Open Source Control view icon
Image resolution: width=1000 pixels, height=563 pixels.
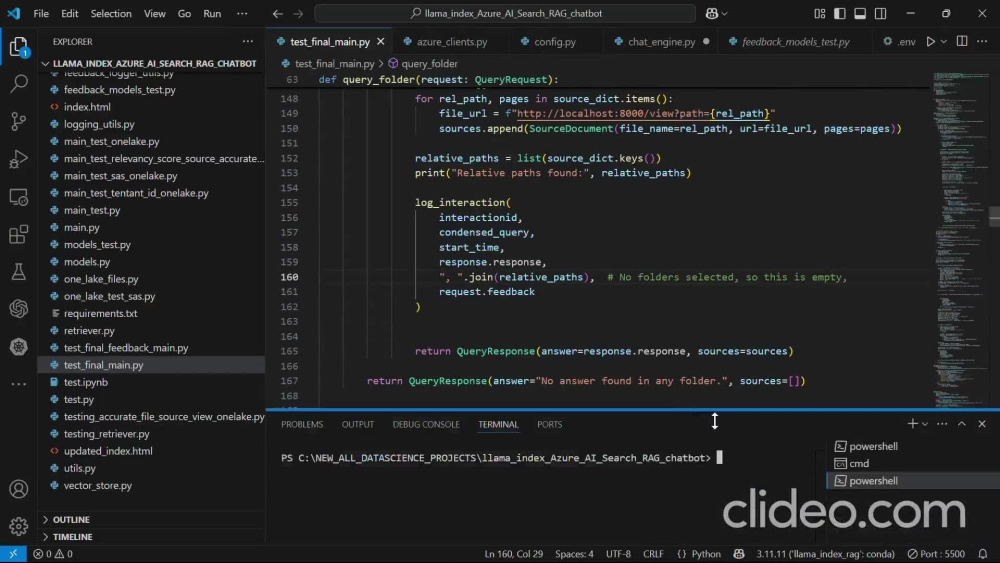[18, 121]
